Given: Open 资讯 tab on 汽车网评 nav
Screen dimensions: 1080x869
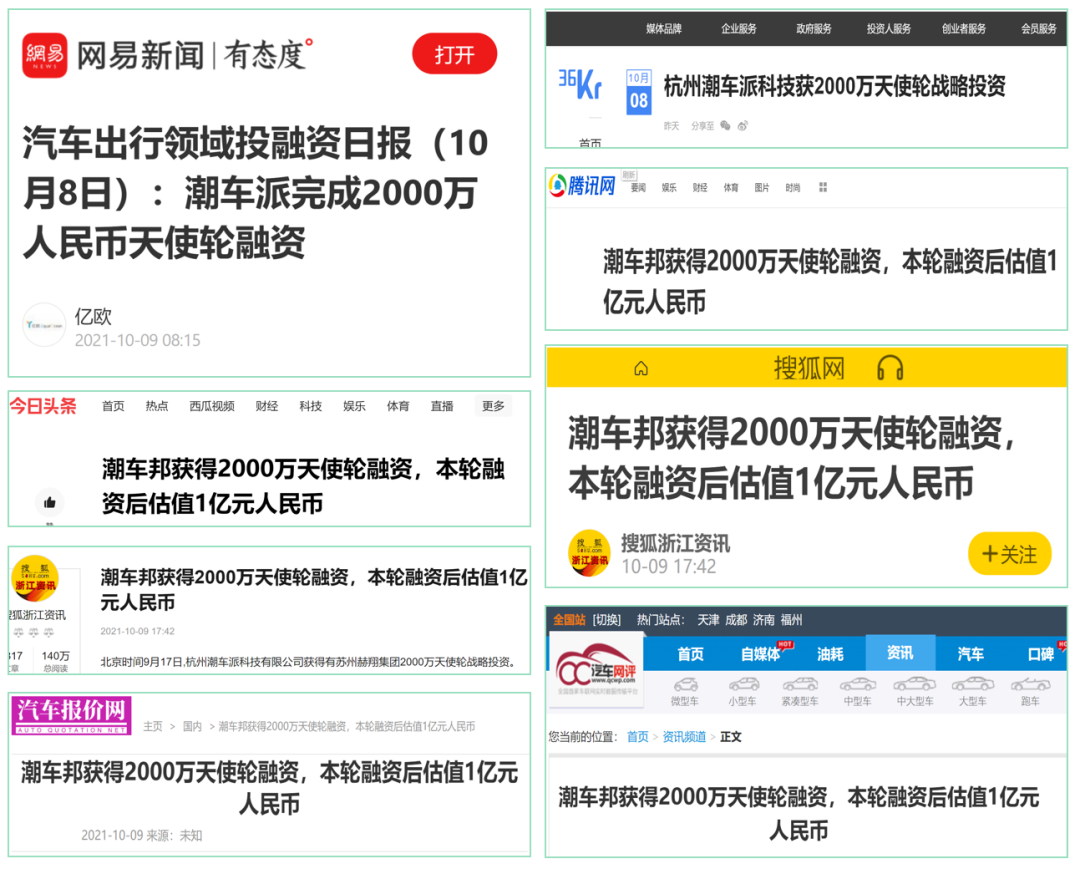Looking at the screenshot, I should click(900, 653).
